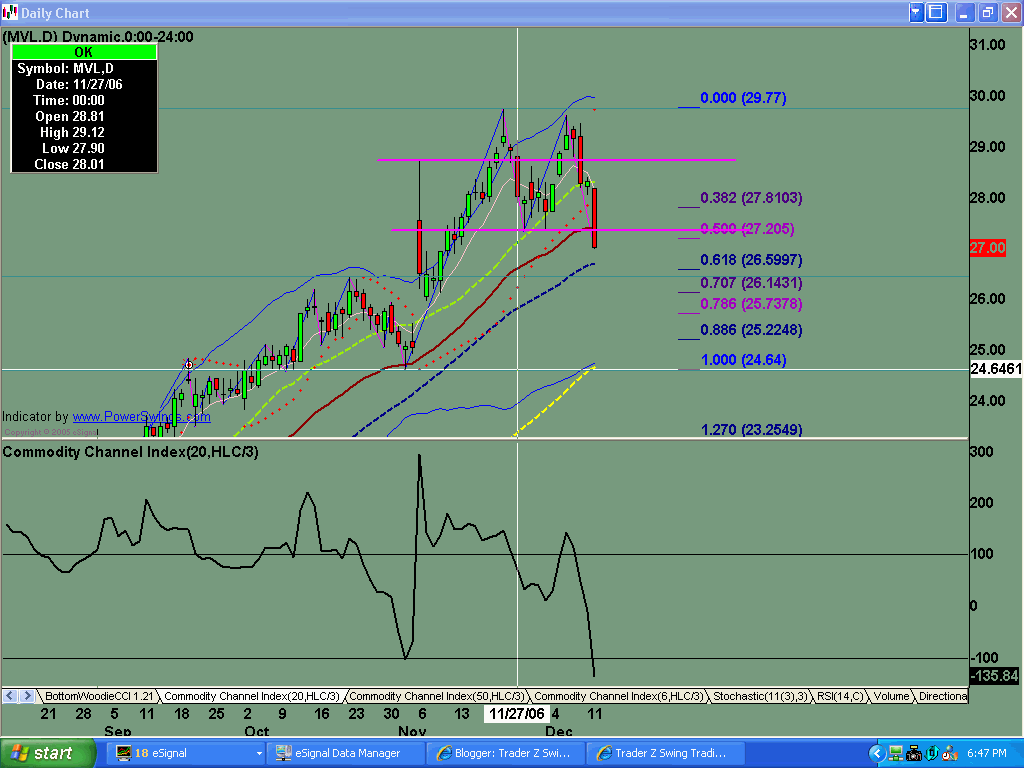Click the 1.270 (23.2549) Fibonacci label
1024x768 pixels.
coord(751,430)
